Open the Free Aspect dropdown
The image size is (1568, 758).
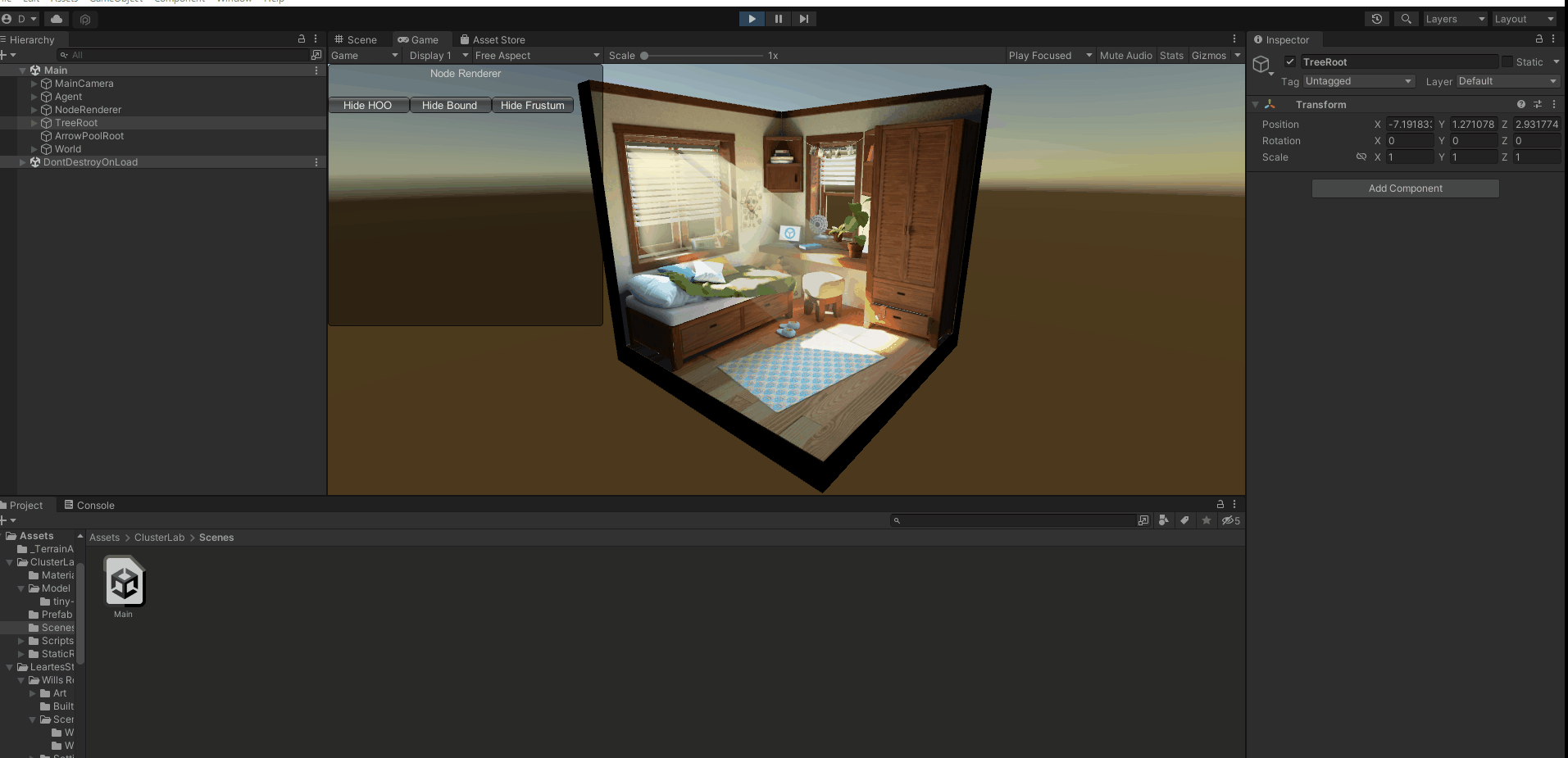pyautogui.click(x=537, y=56)
